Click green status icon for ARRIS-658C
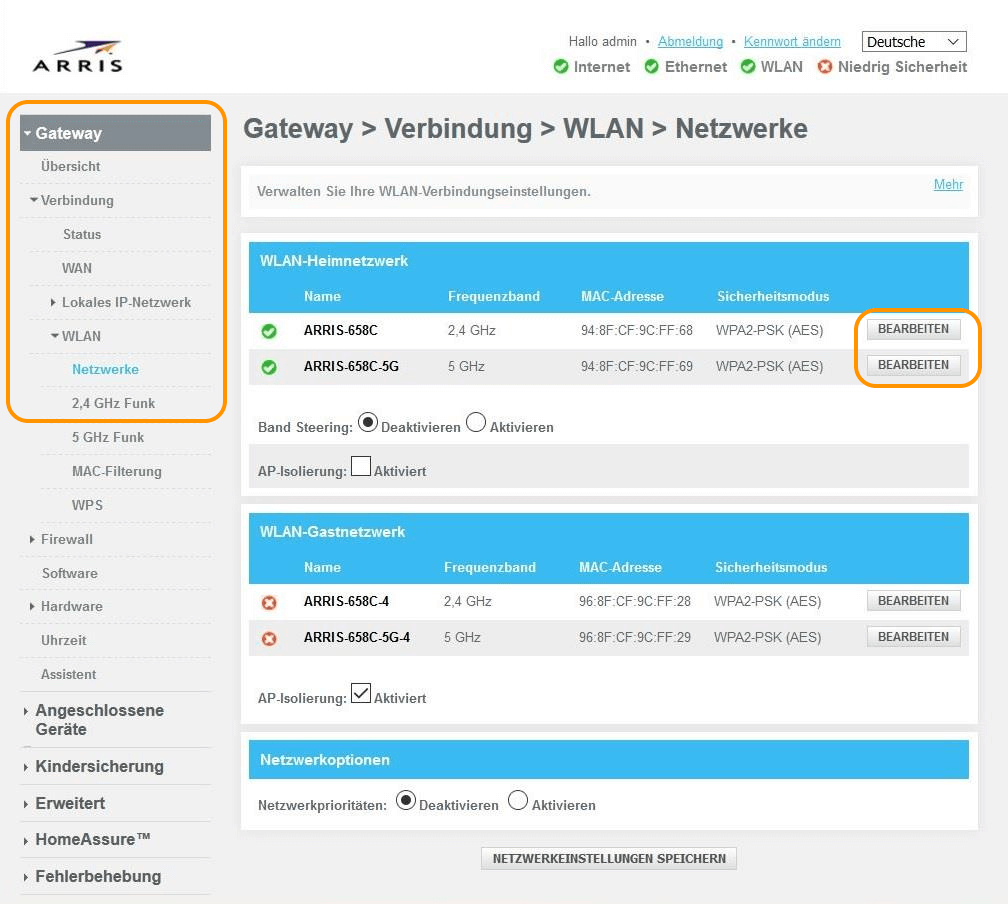The width and height of the screenshot is (1008, 904). point(268,331)
